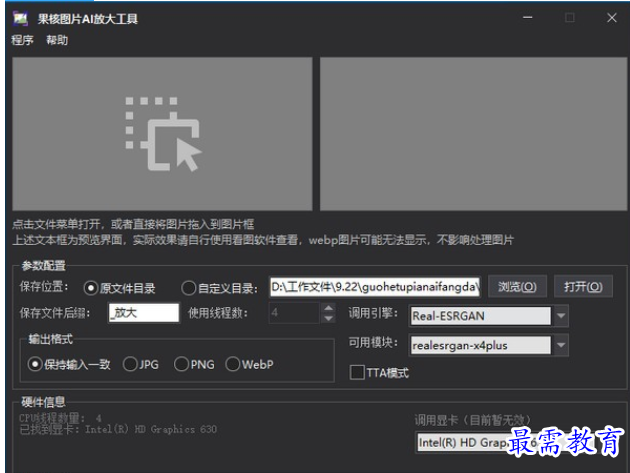
Task: Click the app icon in title bar
Action: tap(20, 18)
